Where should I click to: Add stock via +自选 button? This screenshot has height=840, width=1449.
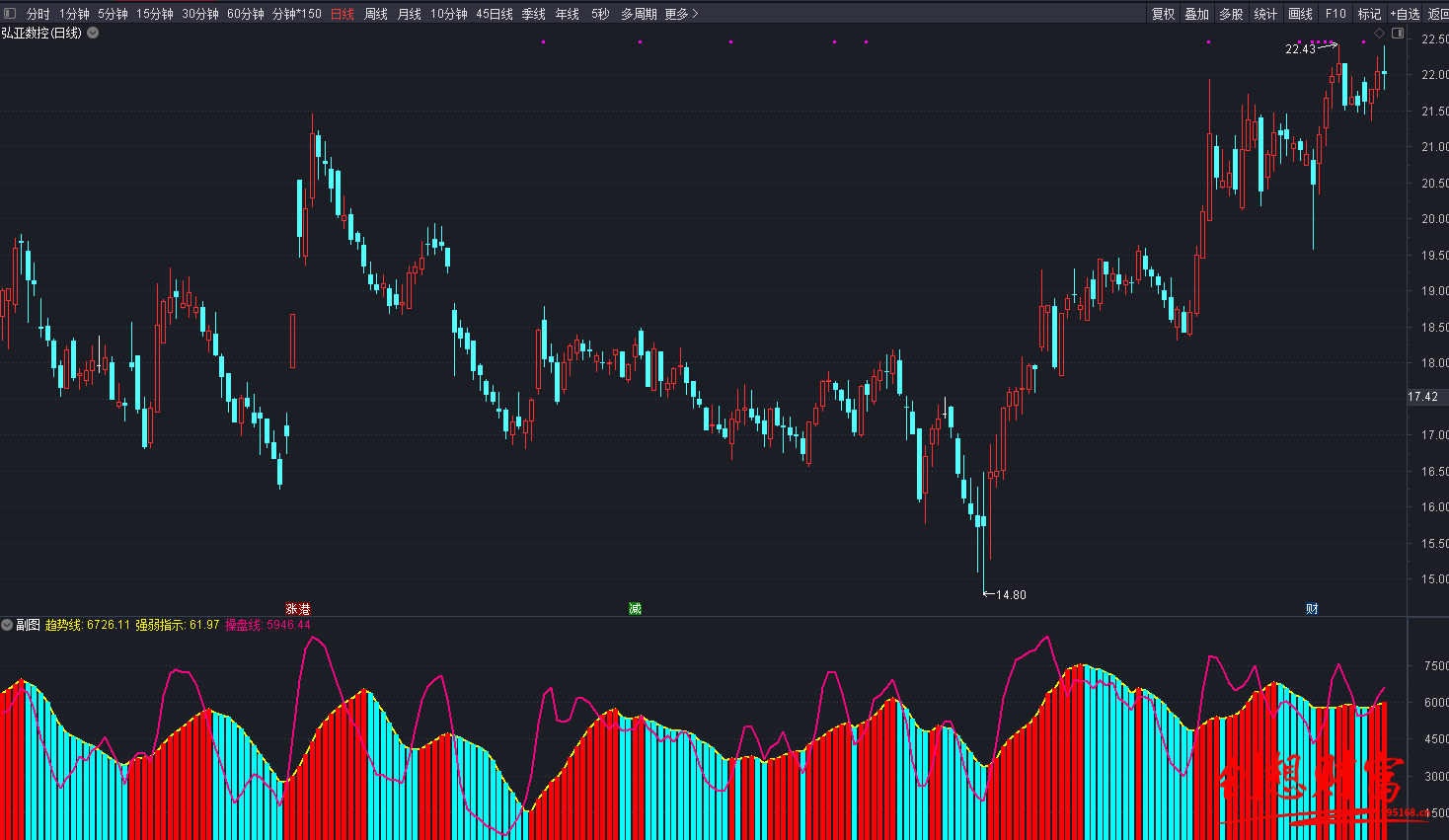pyautogui.click(x=1405, y=14)
